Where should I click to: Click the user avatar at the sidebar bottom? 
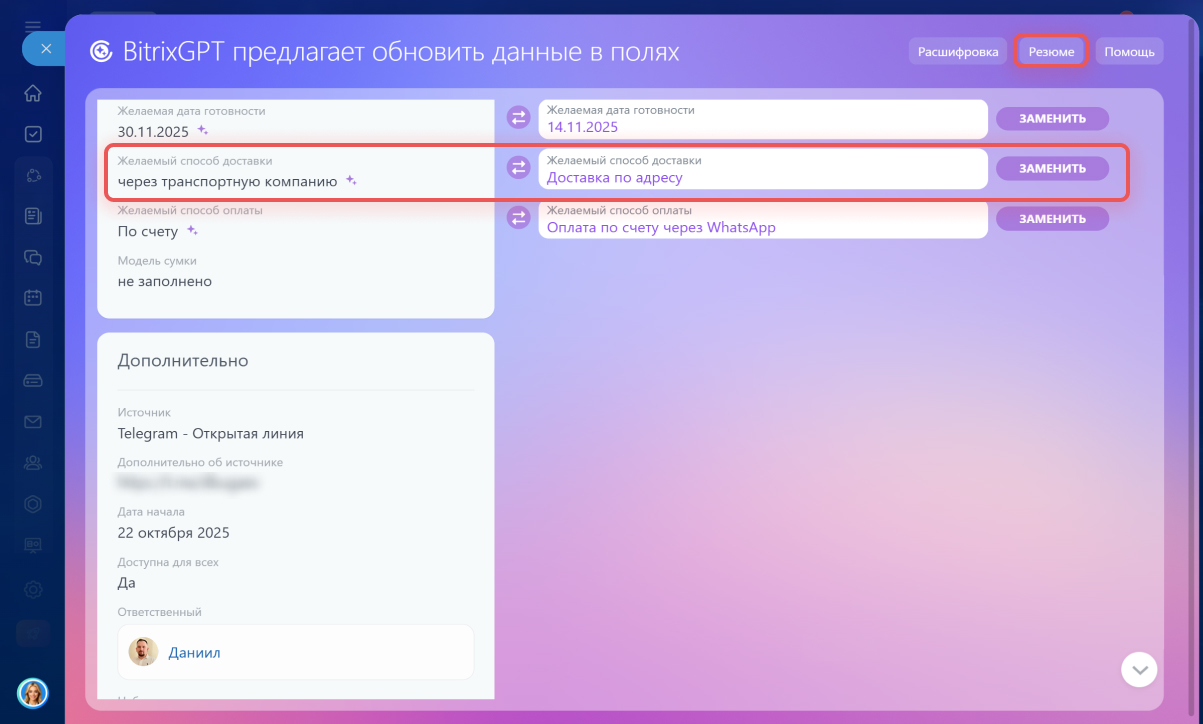pyautogui.click(x=33, y=692)
